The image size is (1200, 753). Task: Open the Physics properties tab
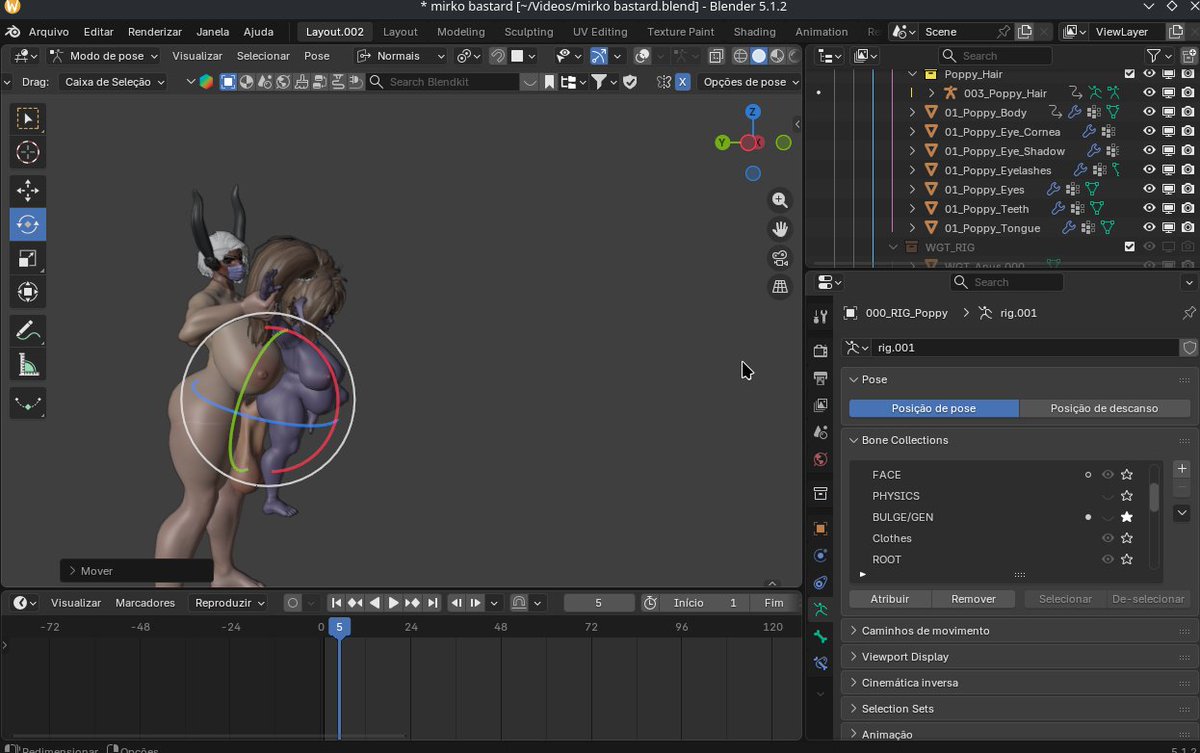coord(820,555)
